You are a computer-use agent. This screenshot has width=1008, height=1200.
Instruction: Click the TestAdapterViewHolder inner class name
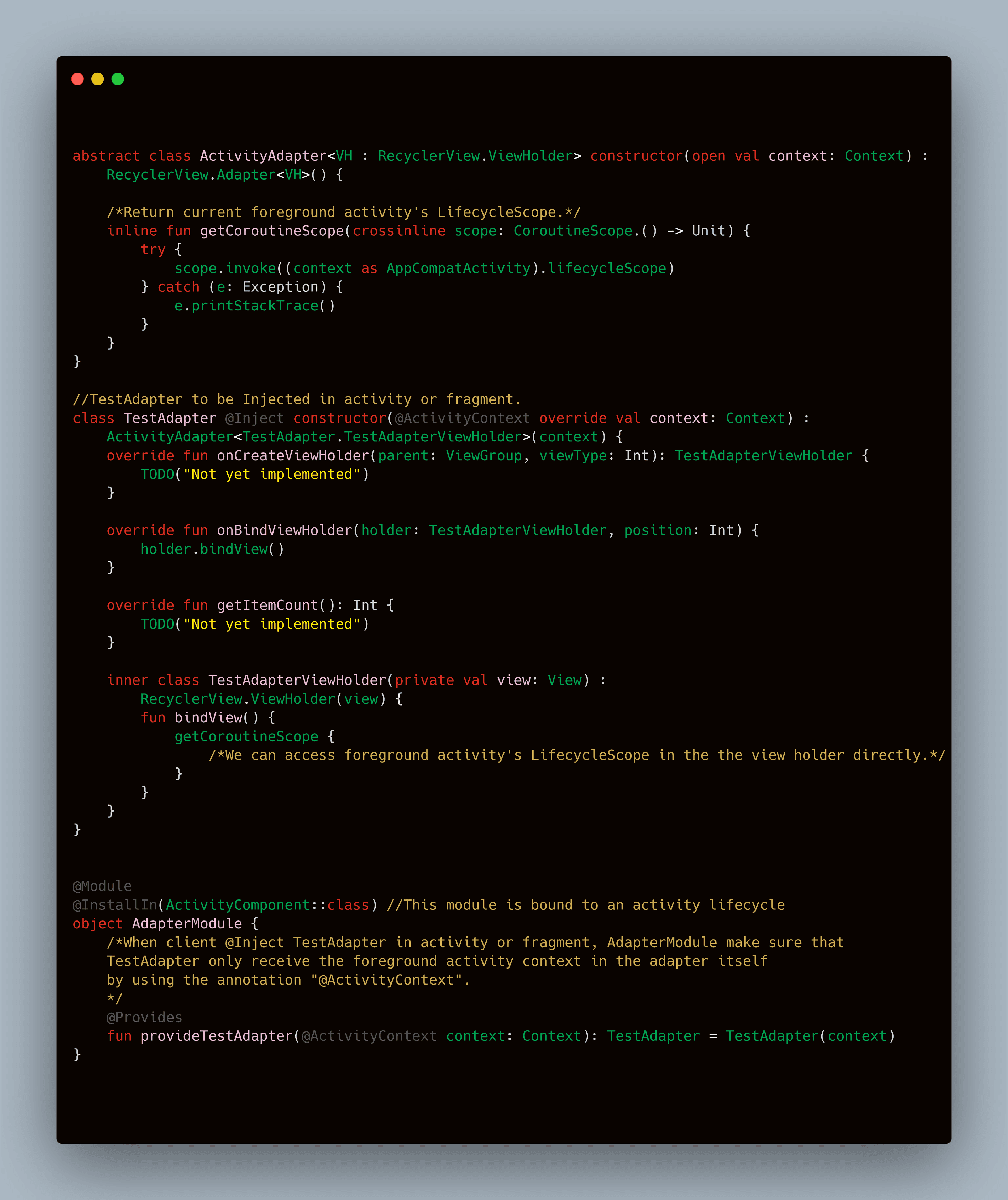click(297, 680)
